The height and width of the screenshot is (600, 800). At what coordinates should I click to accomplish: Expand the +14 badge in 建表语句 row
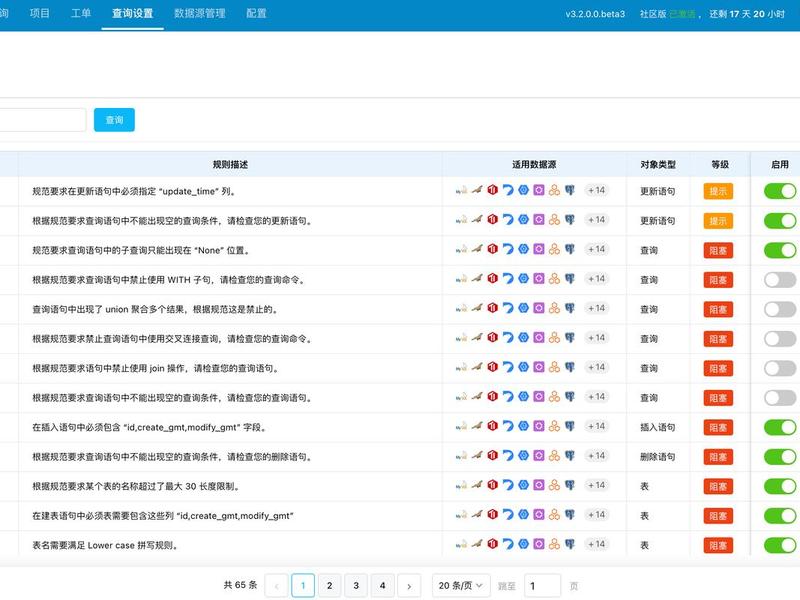596,515
